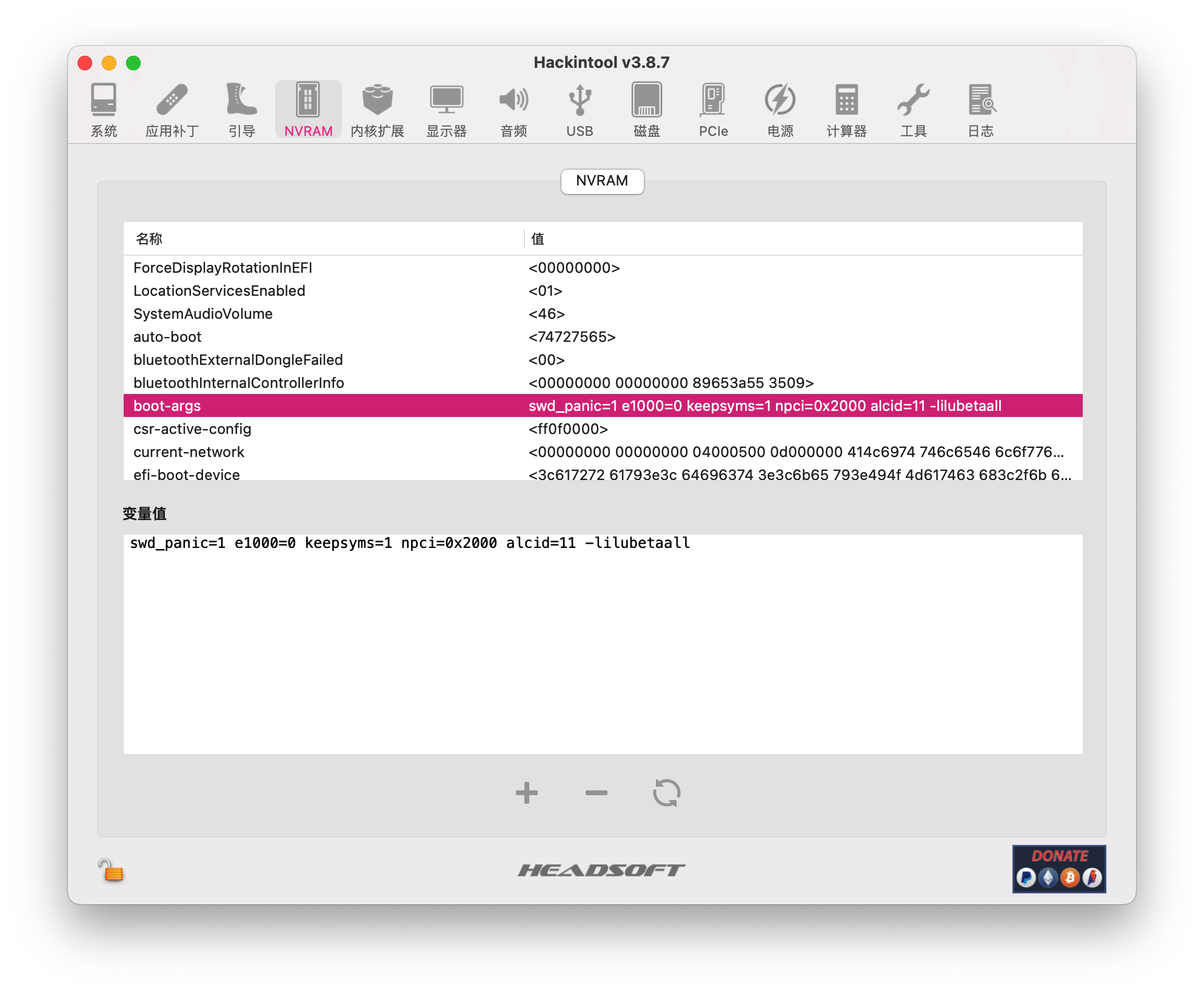Image resolution: width=1204 pixels, height=994 pixels.
Task: Close the Hackintool window
Action: [x=85, y=63]
